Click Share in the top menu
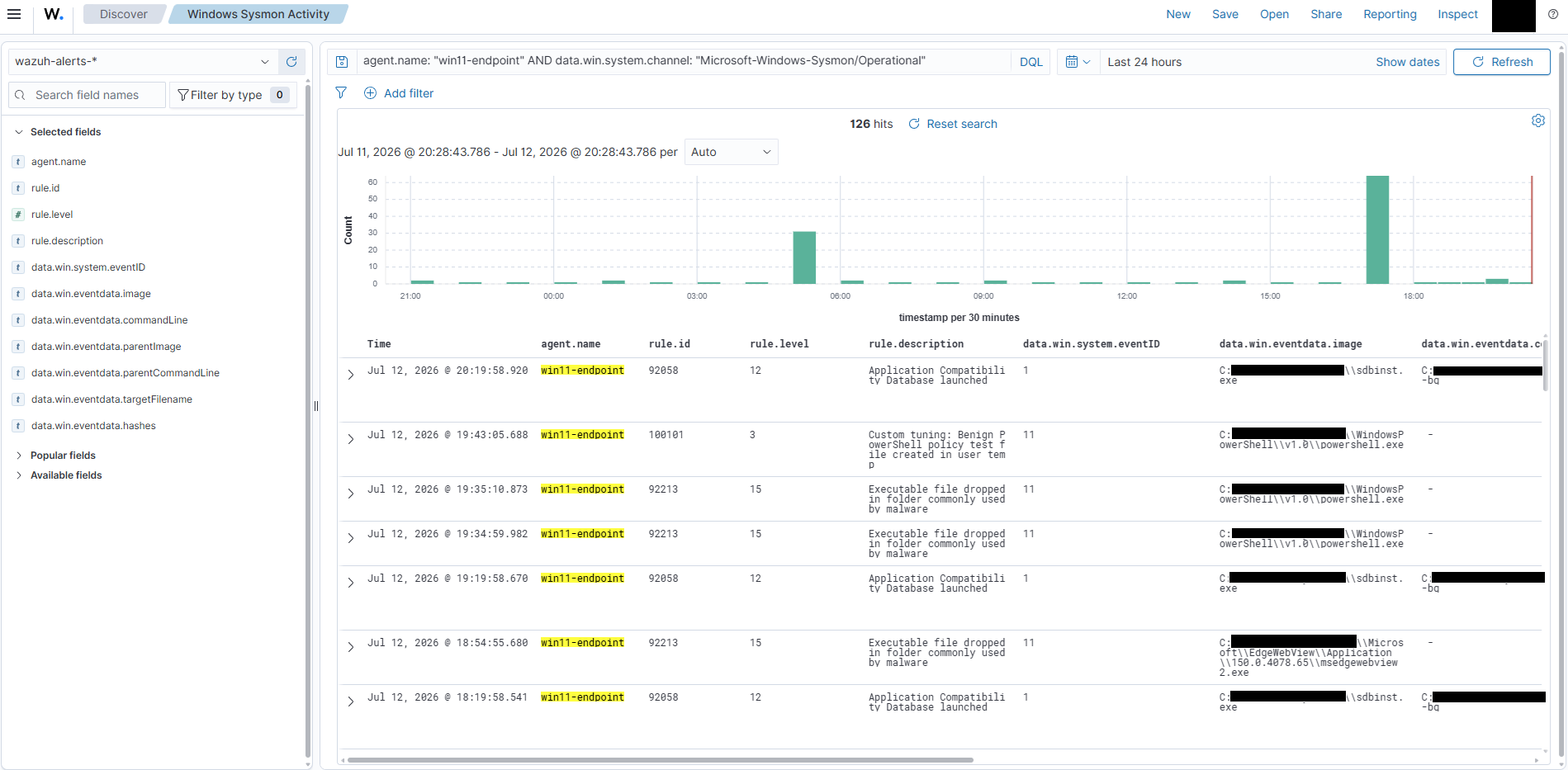Image resolution: width=1568 pixels, height=770 pixels. 1326,14
